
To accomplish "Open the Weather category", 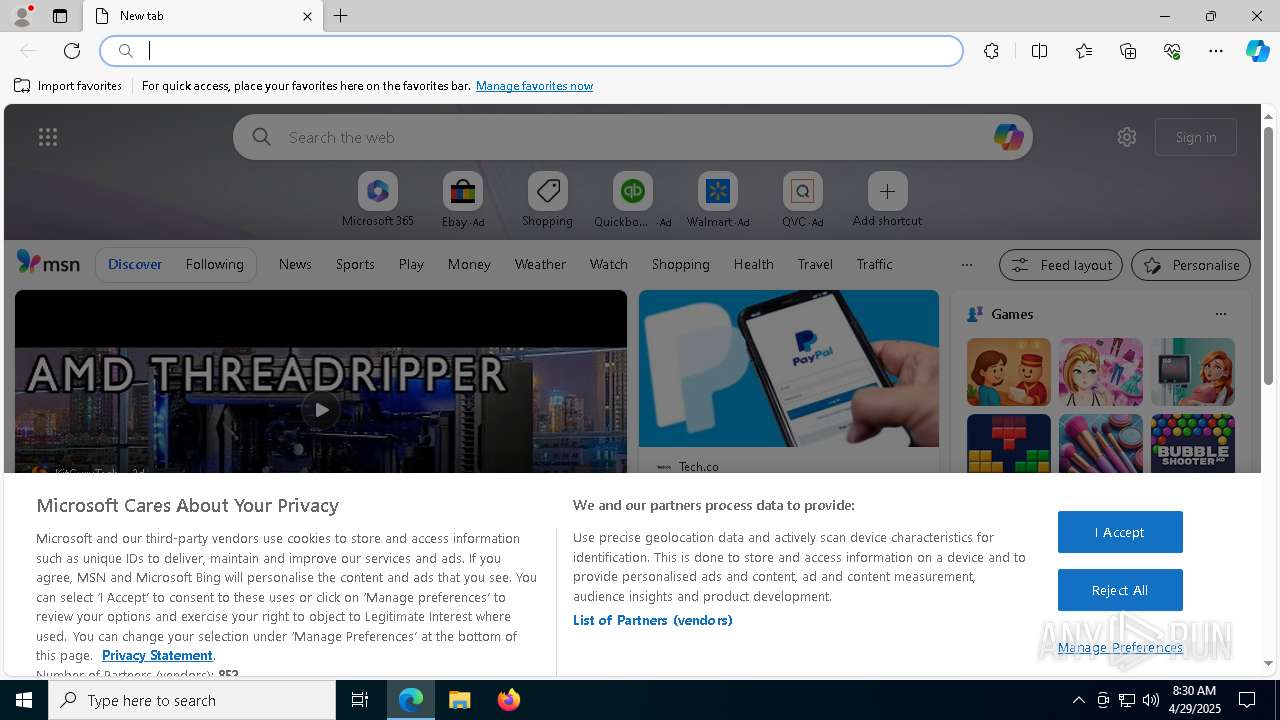I will pyautogui.click(x=540, y=264).
